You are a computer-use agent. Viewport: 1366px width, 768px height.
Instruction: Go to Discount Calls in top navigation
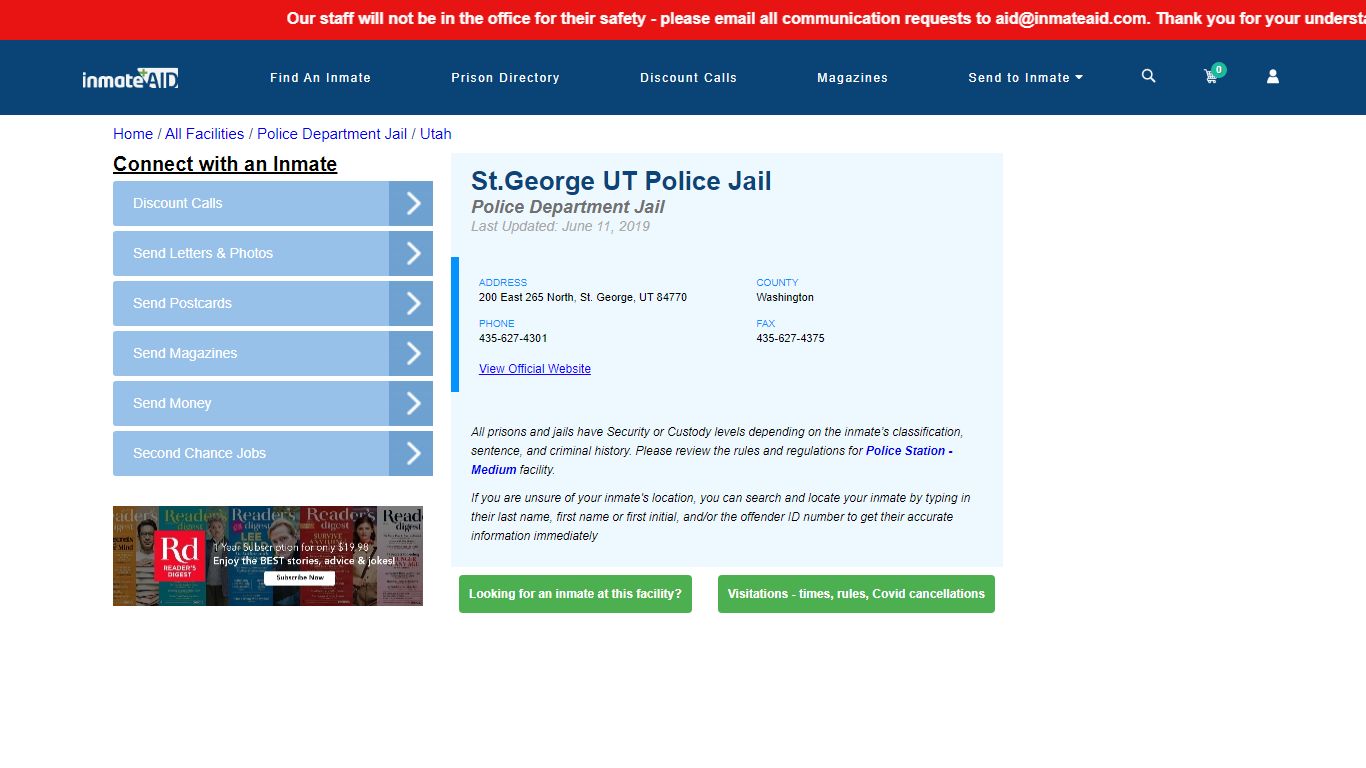[x=688, y=78]
